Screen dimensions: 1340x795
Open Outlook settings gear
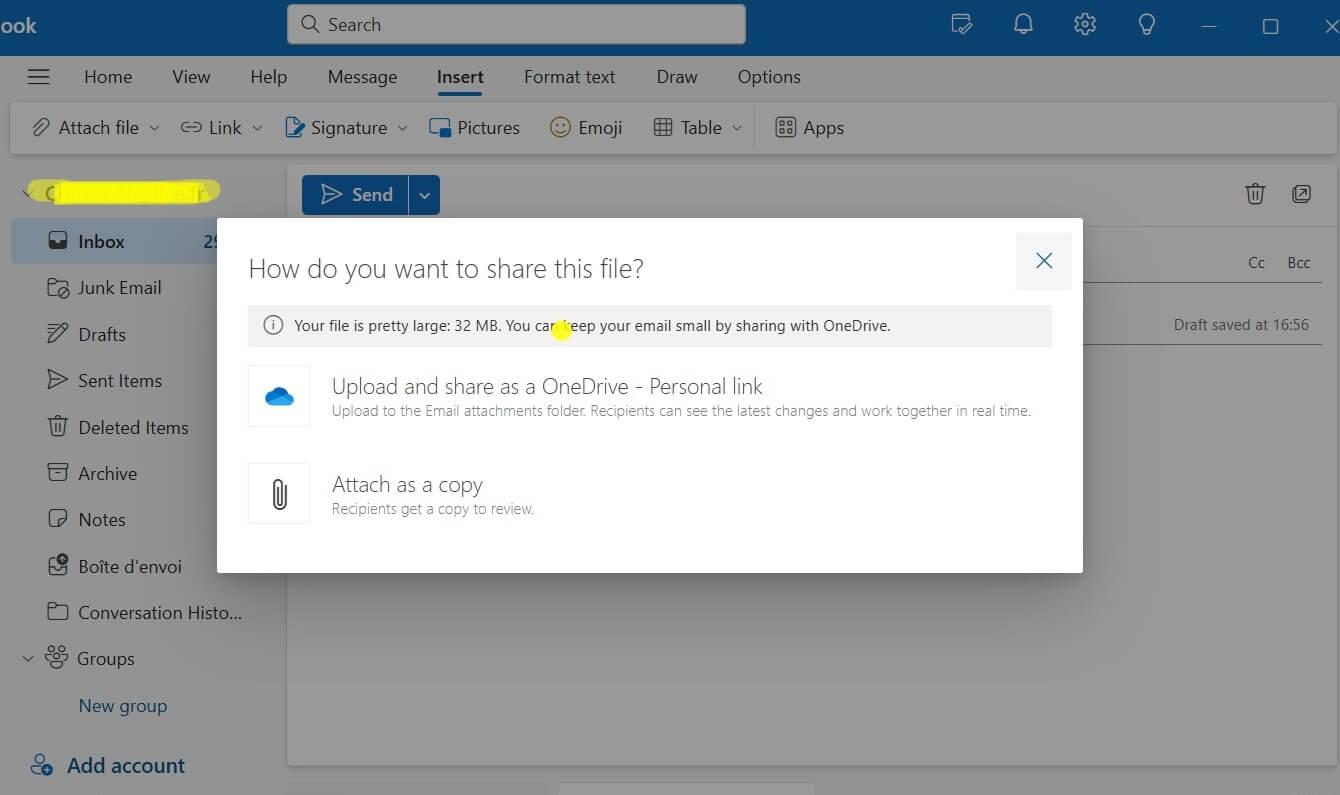click(x=1085, y=24)
